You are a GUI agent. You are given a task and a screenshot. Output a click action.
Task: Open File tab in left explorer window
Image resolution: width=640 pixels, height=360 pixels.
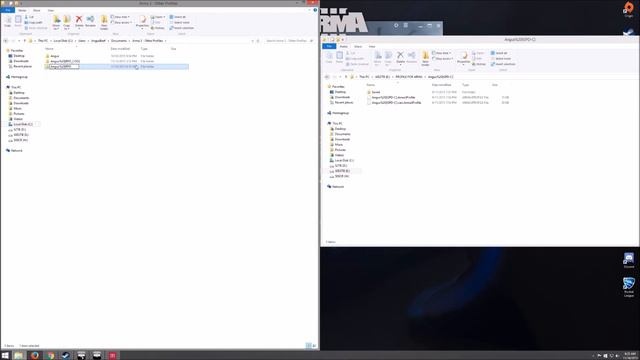pyautogui.click(x=8, y=10)
